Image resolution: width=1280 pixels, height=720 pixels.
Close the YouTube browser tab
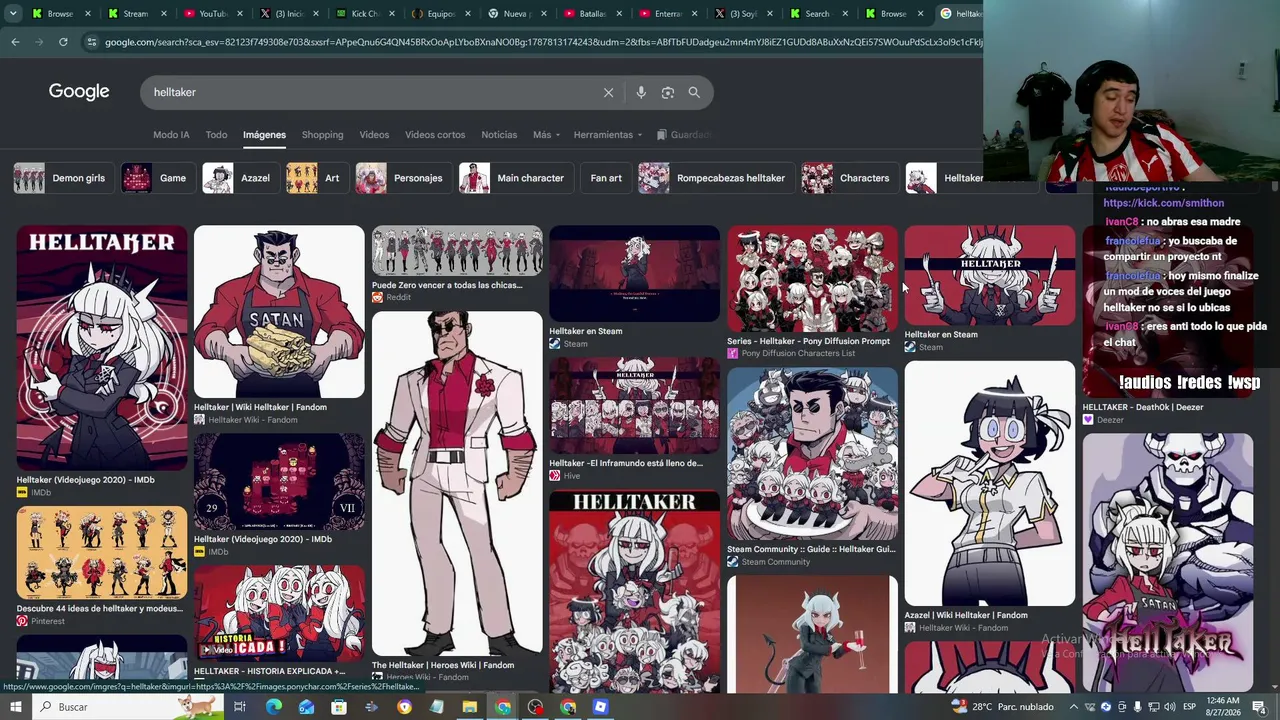tap(241, 14)
